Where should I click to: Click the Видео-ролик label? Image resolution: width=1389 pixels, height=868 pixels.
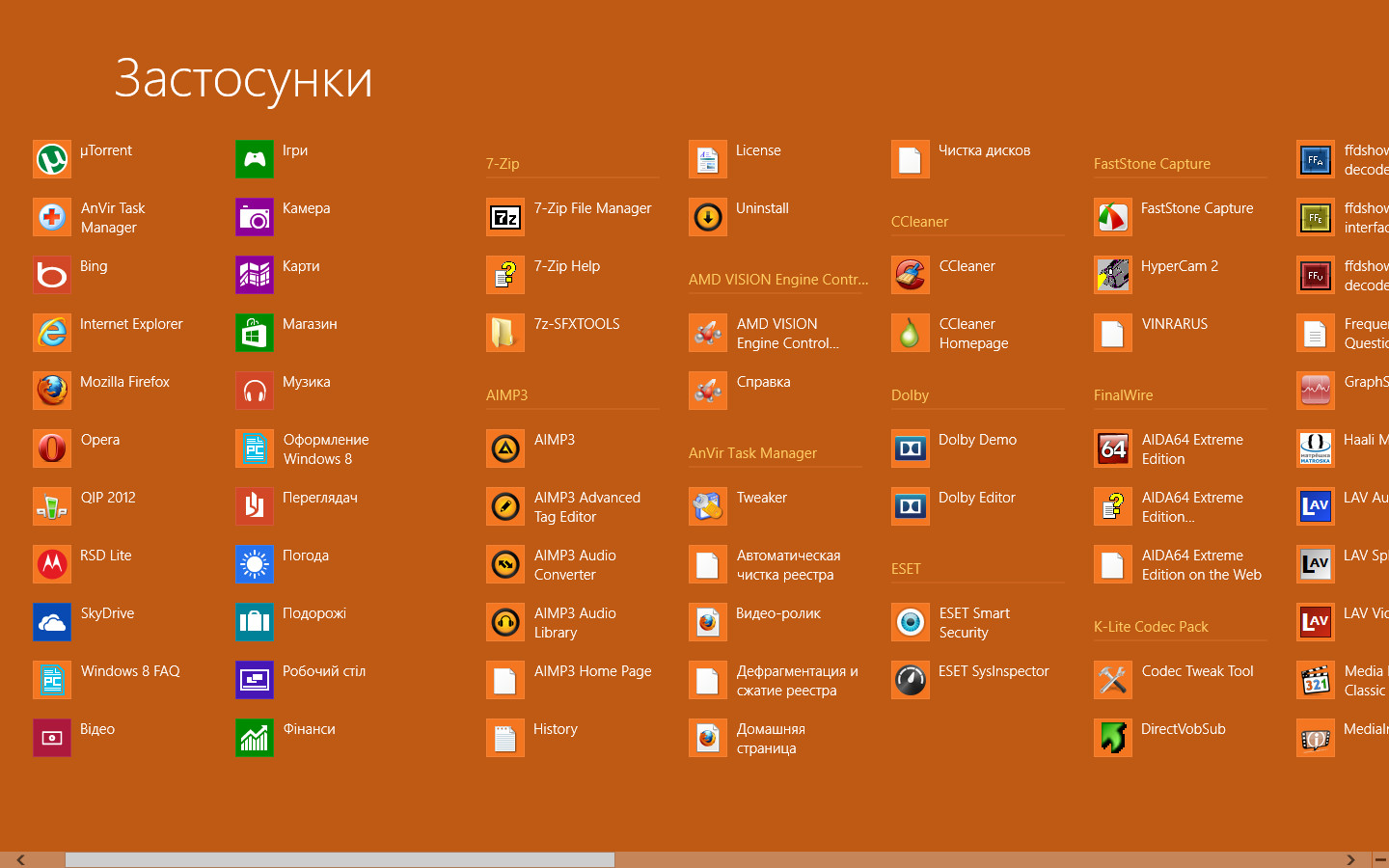(778, 613)
